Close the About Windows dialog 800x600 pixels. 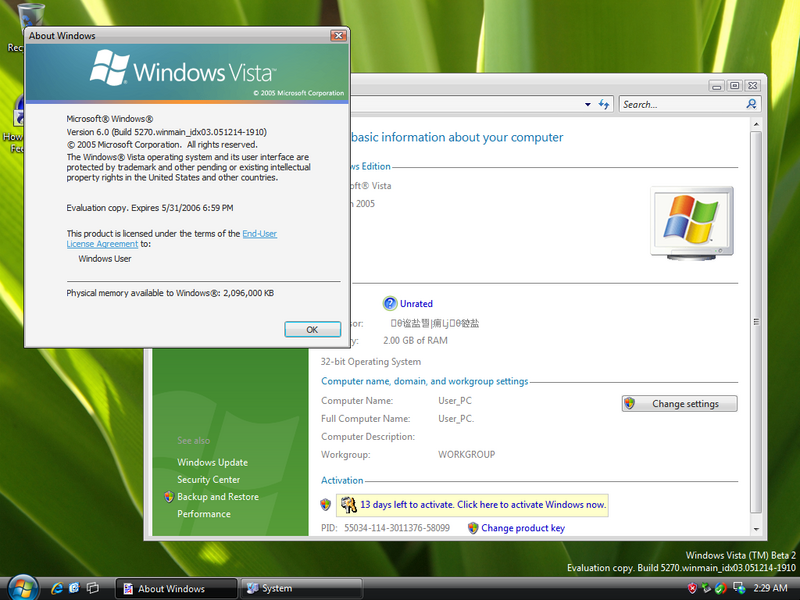point(338,35)
